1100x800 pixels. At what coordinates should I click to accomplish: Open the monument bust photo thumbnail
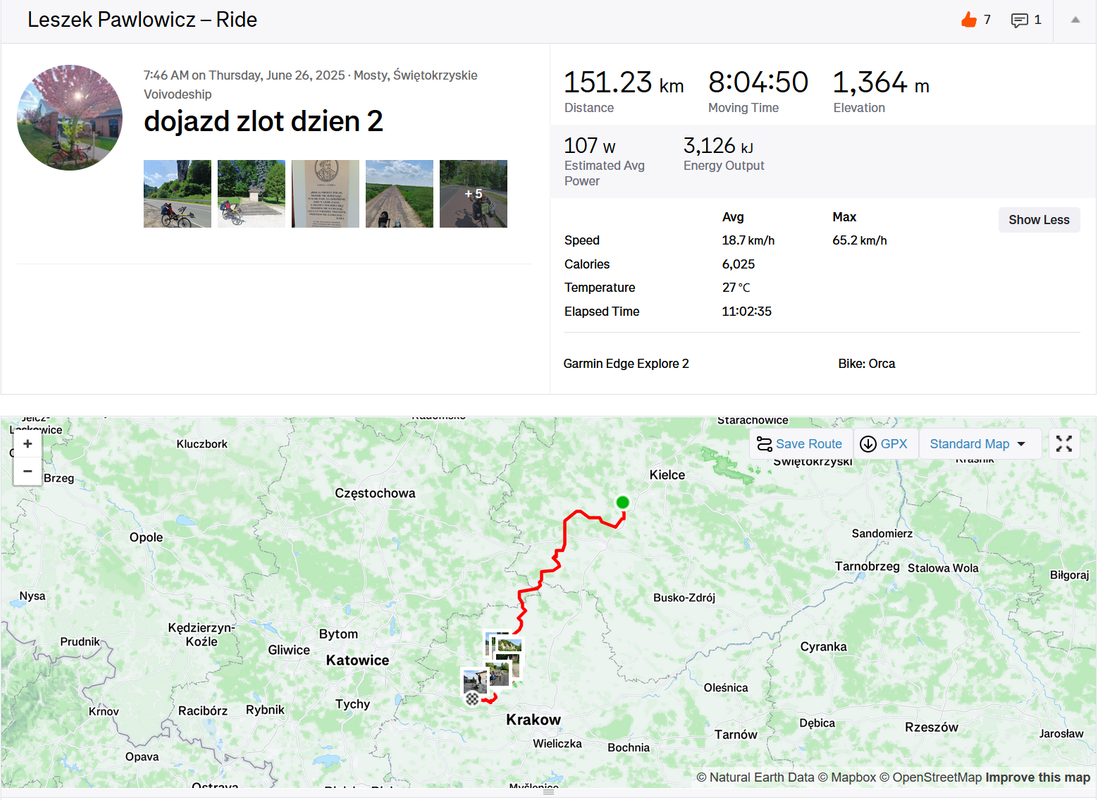pyautogui.click(x=251, y=194)
